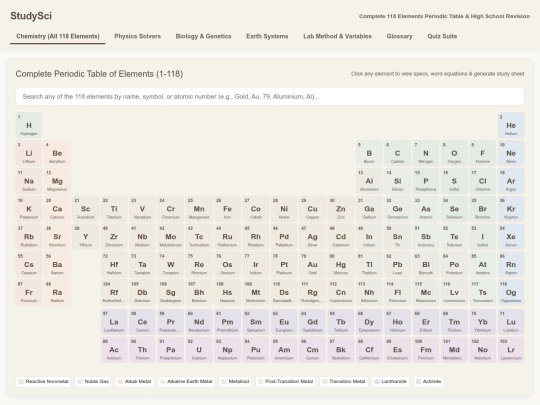The width and height of the screenshot is (540, 405).
Task: Click the 'Complete Periodic Table of Elements (1-118)' heading
Action: [x=99, y=74]
